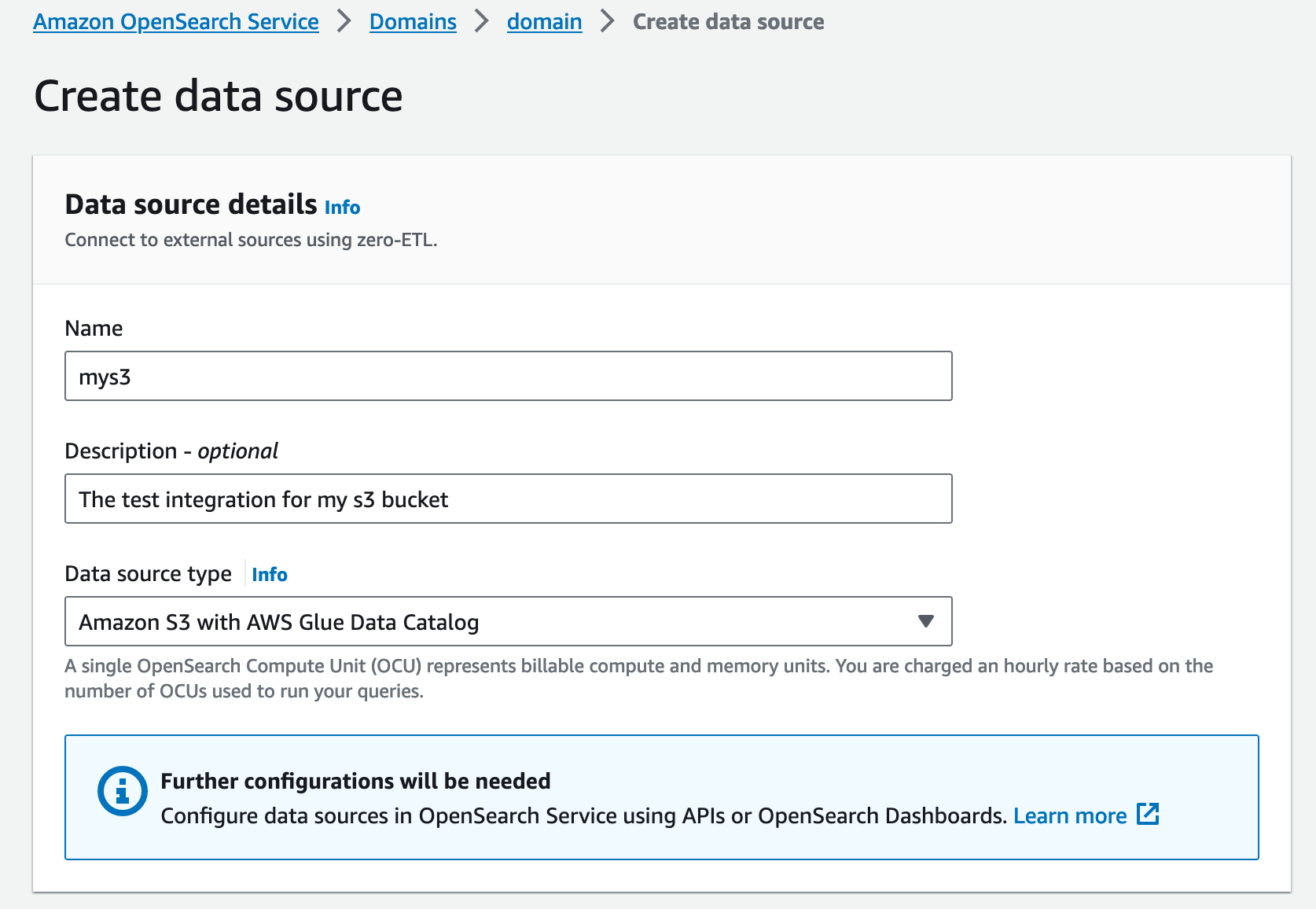Open Info link beside Data source type
Viewport: 1316px width, 909px height.
(x=269, y=575)
